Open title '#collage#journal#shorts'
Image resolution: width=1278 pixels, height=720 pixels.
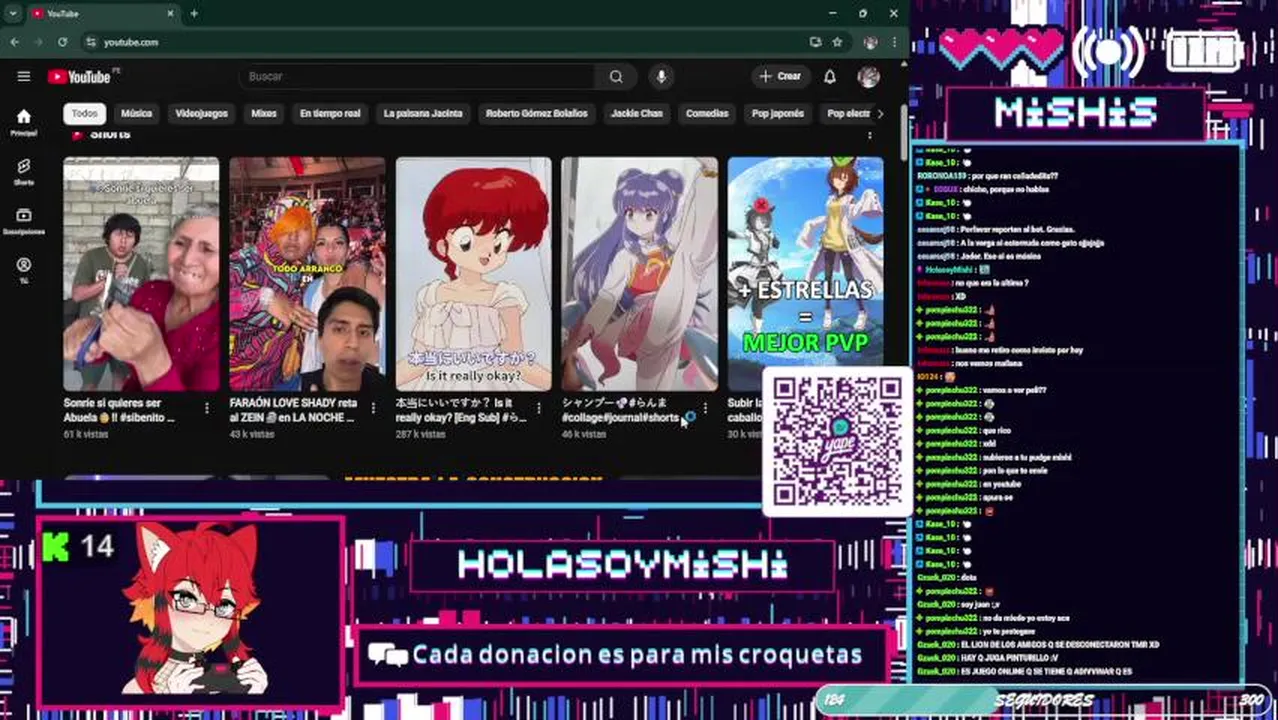pyautogui.click(x=620, y=410)
